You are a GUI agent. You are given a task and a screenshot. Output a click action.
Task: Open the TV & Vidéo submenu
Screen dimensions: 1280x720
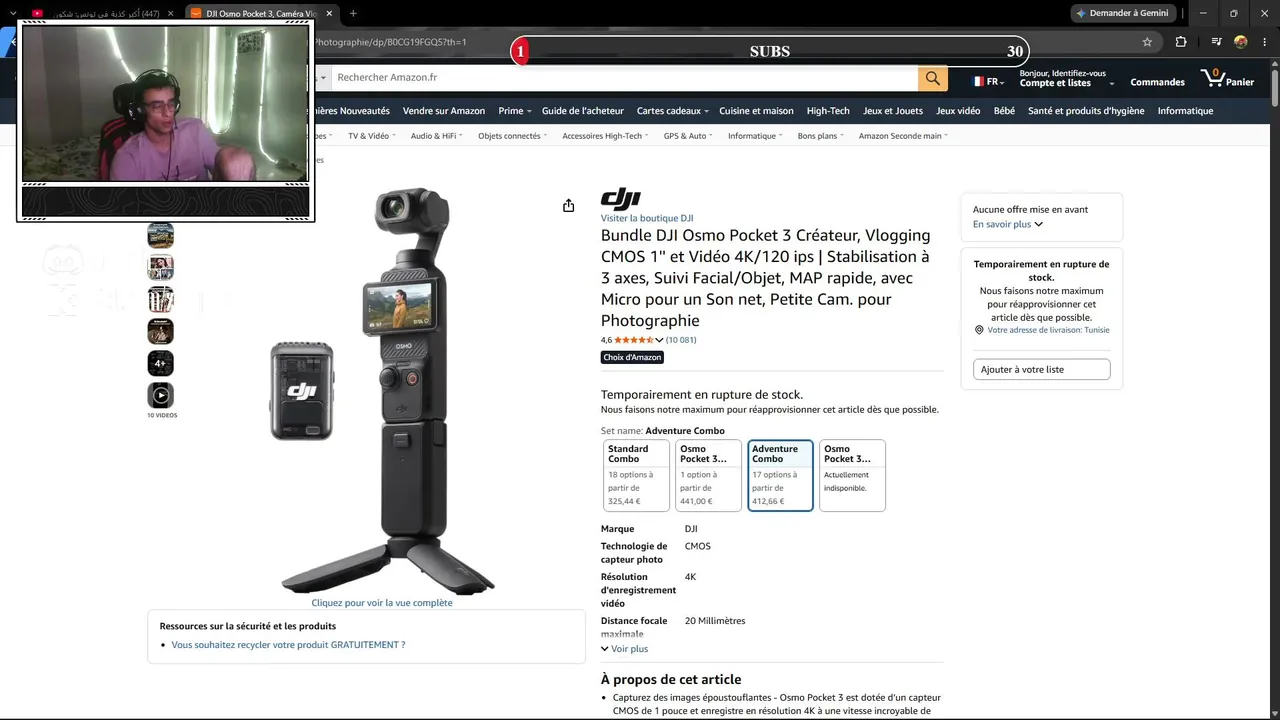point(371,136)
